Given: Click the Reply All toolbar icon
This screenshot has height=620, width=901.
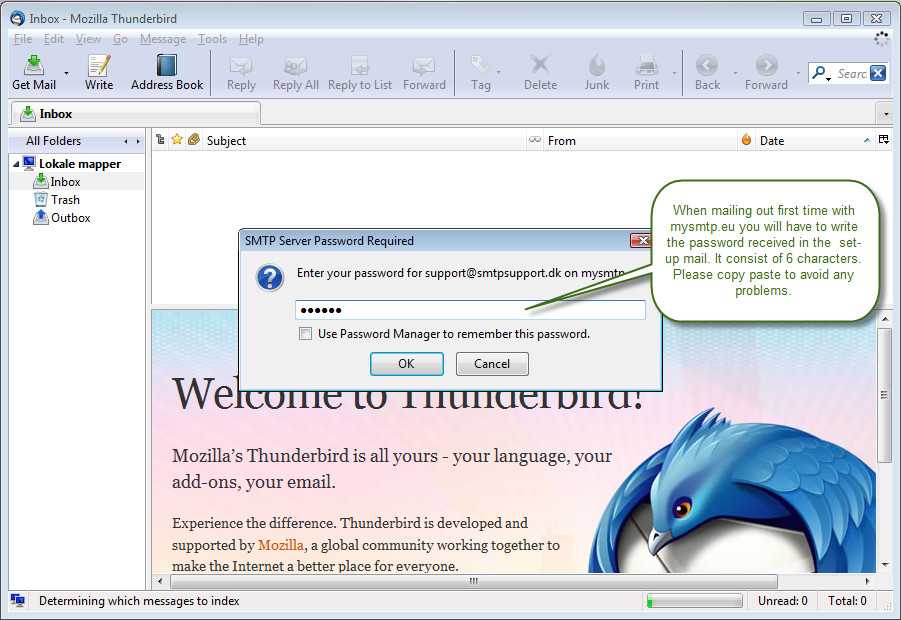Looking at the screenshot, I should pyautogui.click(x=295, y=66).
